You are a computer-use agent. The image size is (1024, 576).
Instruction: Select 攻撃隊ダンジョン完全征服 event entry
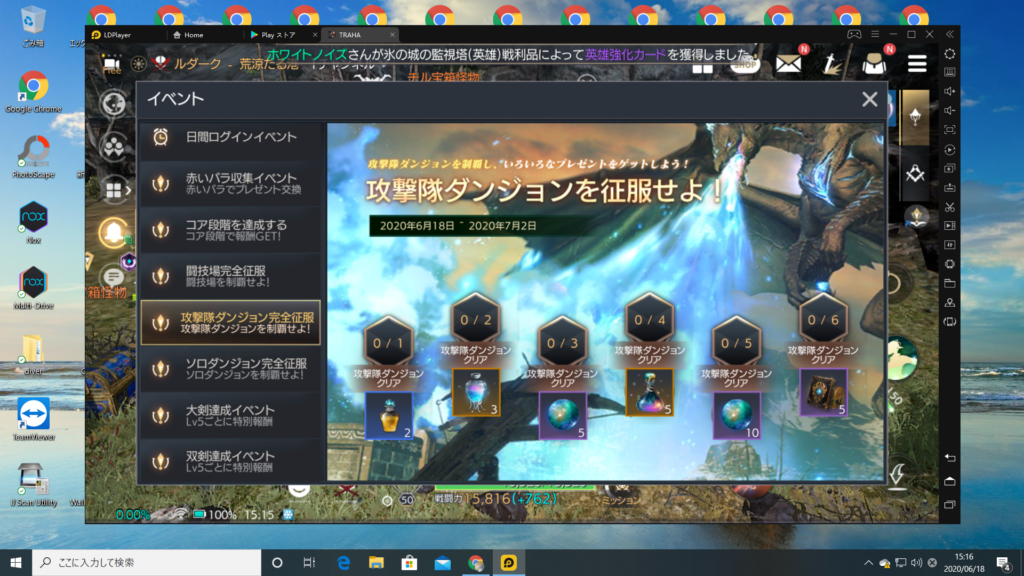(231, 323)
